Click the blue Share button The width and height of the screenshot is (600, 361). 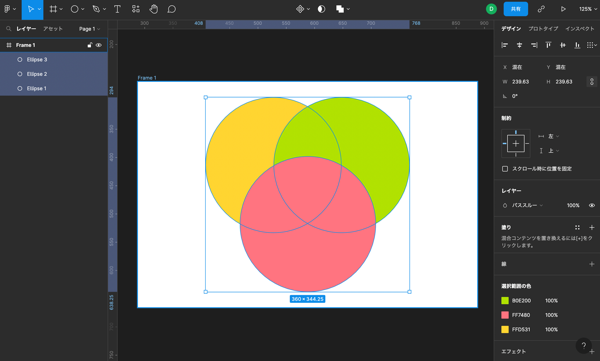(516, 9)
